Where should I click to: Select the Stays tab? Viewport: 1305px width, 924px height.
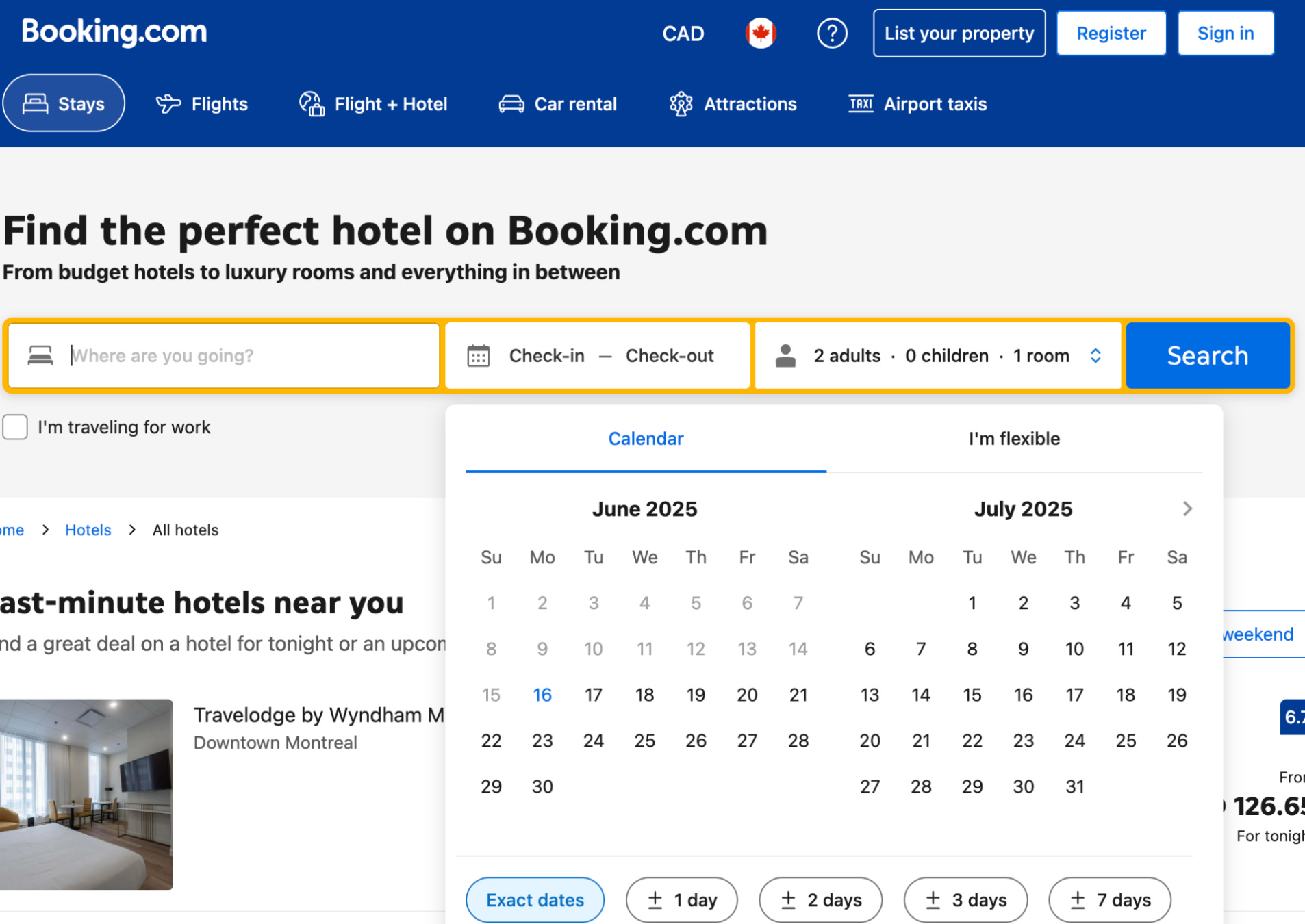click(x=64, y=103)
